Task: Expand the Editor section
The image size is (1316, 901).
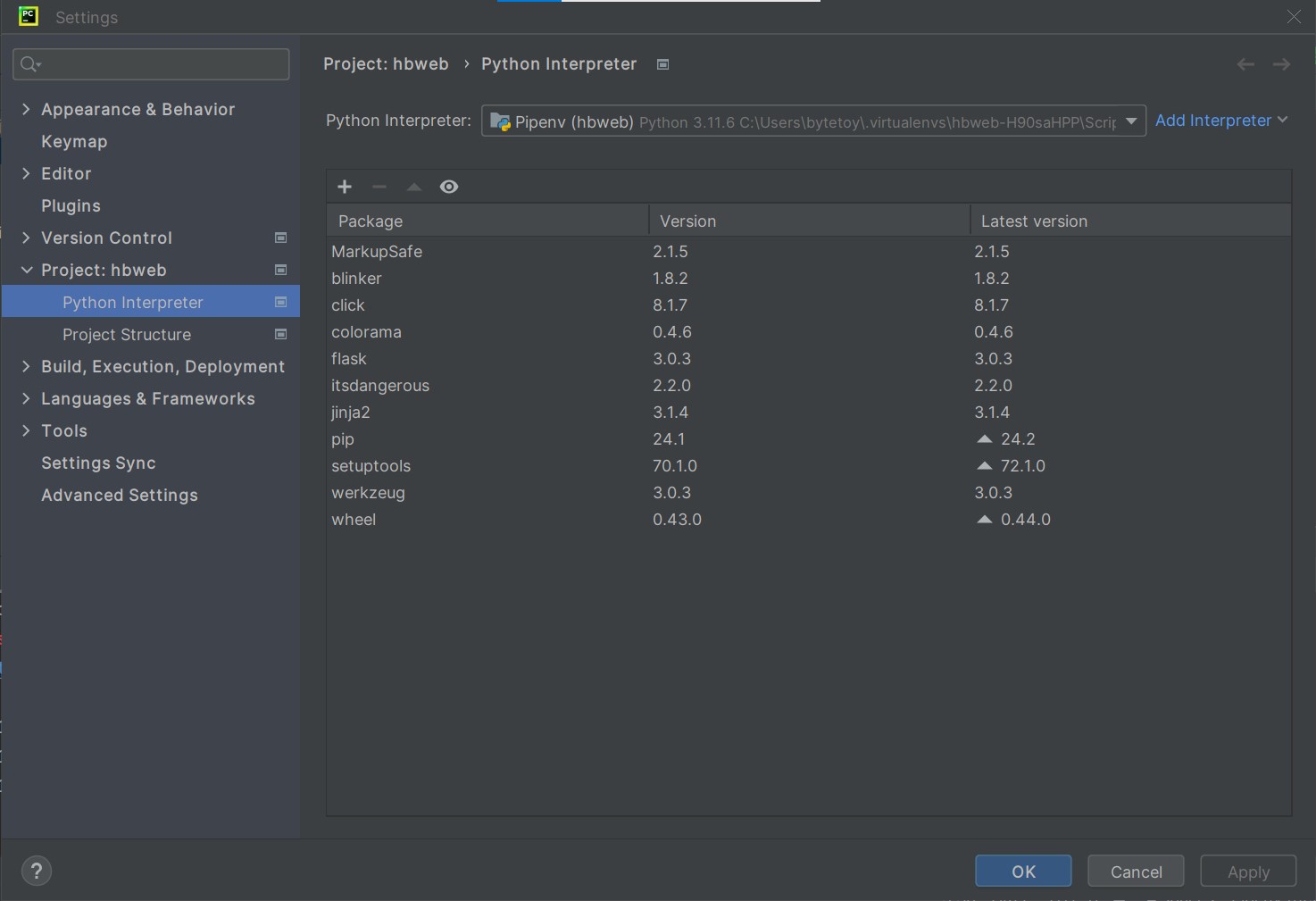Action: [26, 173]
